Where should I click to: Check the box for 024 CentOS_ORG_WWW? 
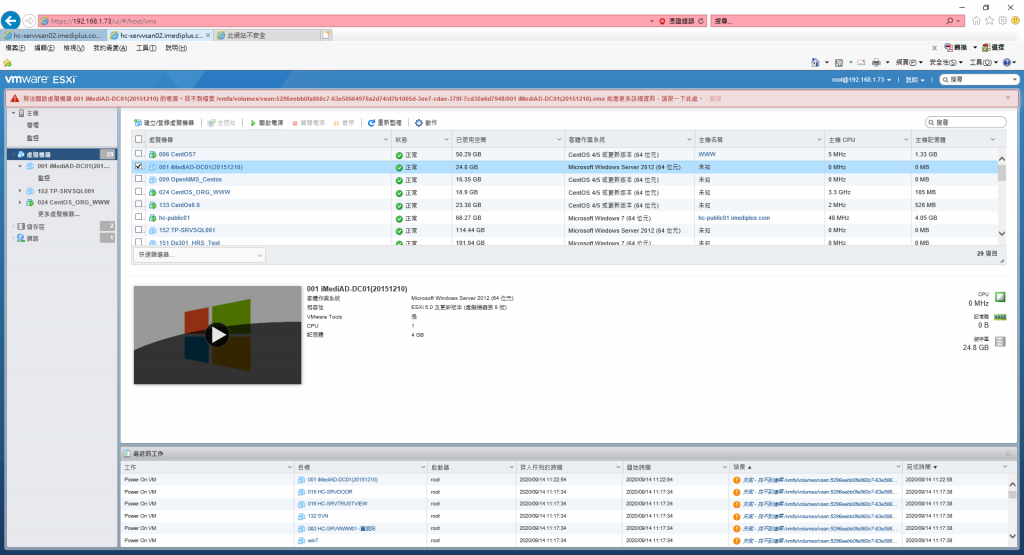click(x=138, y=192)
